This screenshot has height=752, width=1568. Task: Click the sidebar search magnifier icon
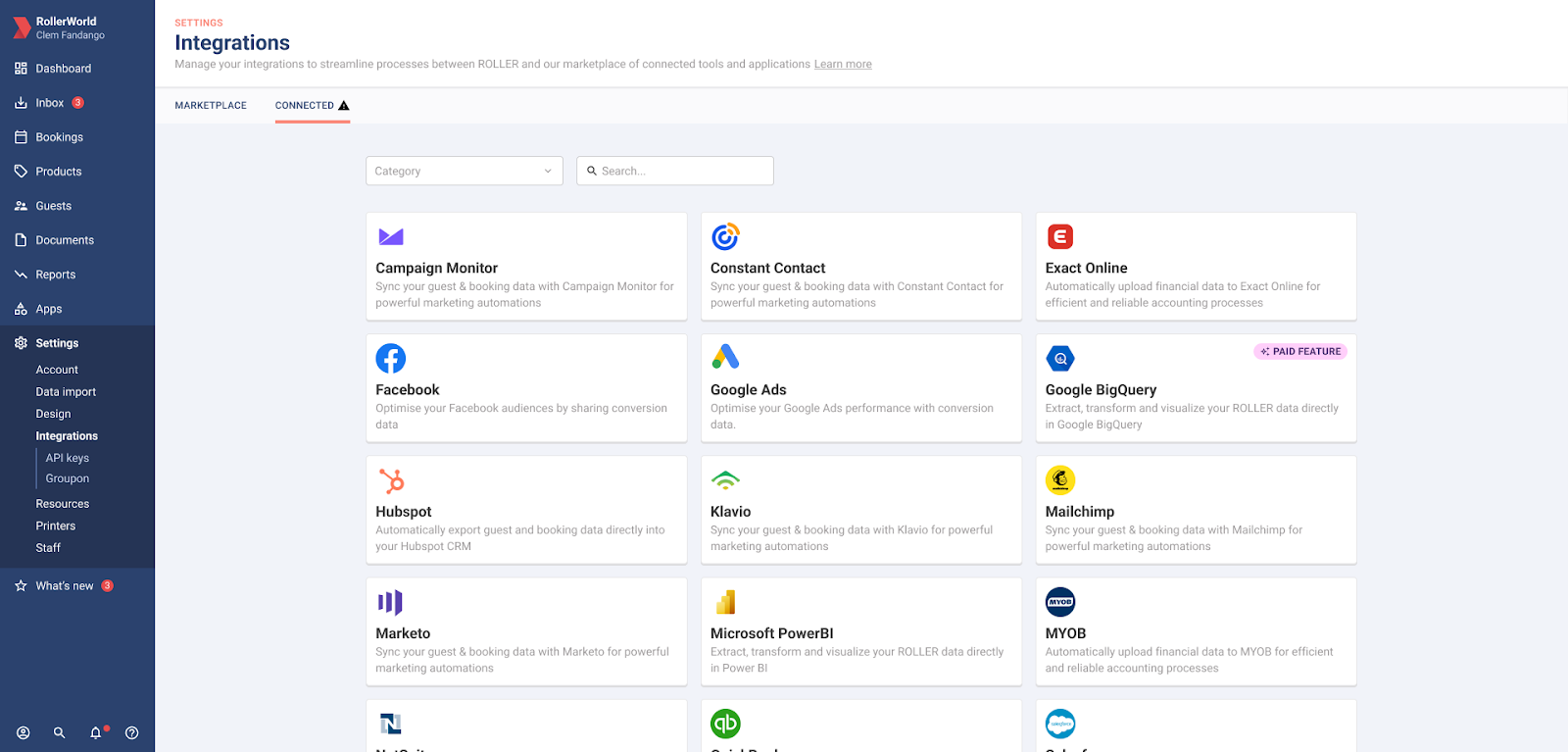60,732
